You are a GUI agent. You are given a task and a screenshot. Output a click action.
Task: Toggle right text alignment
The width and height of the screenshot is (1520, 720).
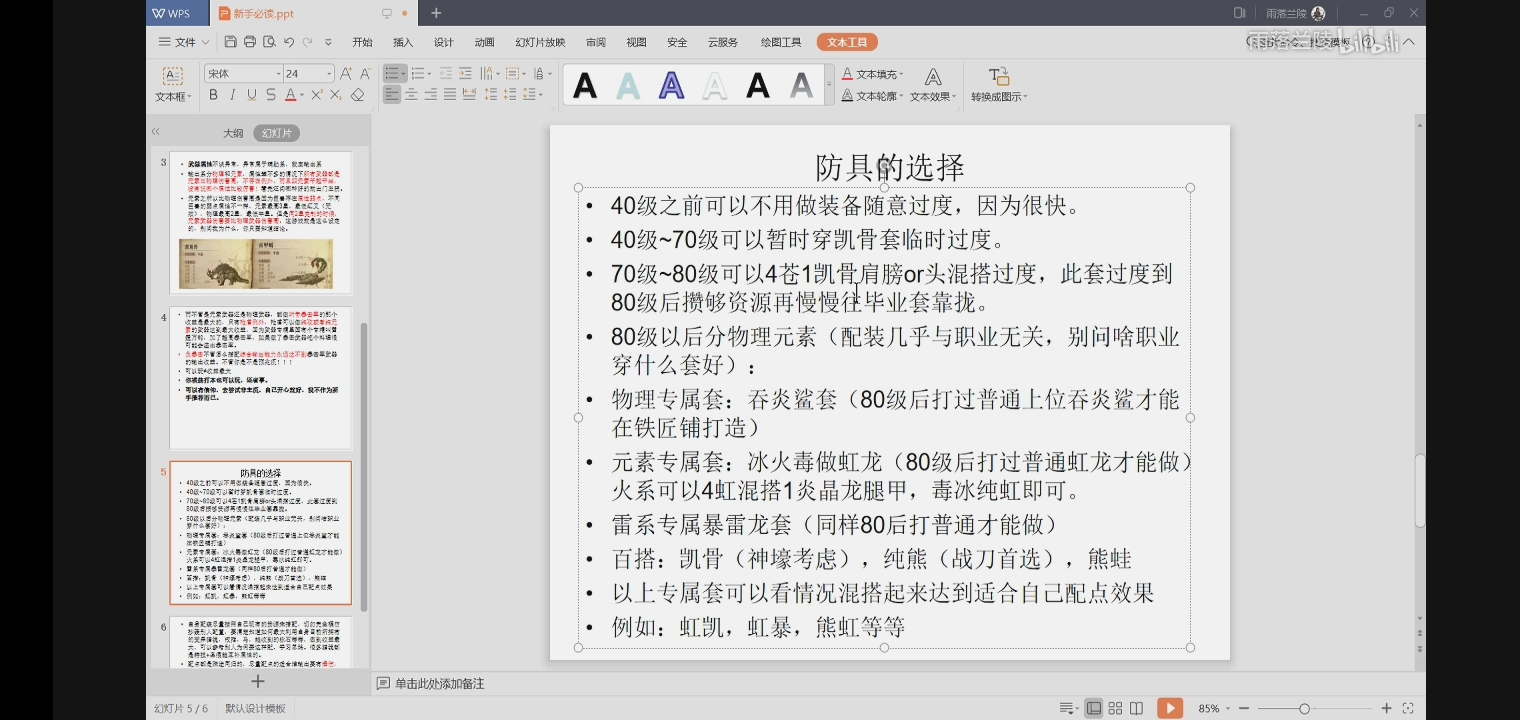click(x=431, y=95)
